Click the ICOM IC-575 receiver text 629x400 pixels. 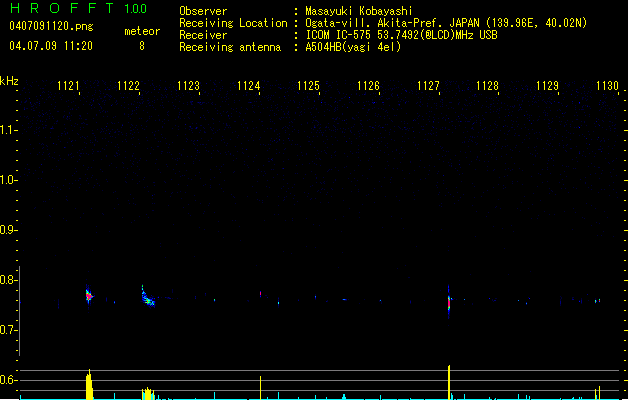(x=401, y=35)
